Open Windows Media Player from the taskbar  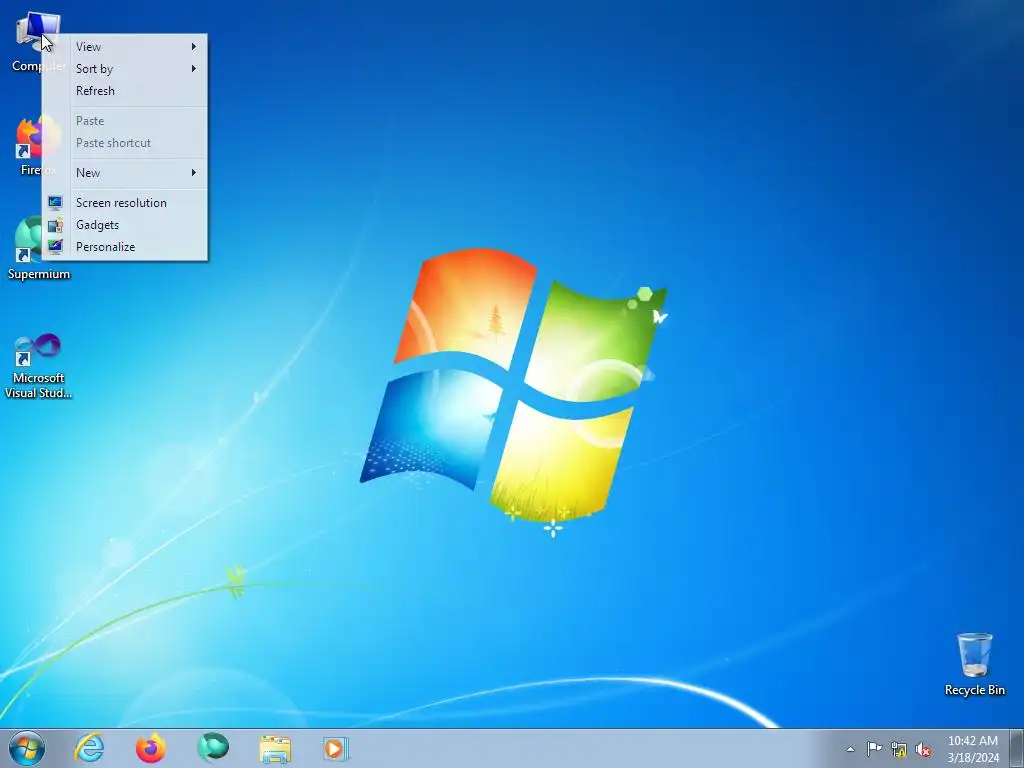click(x=336, y=748)
